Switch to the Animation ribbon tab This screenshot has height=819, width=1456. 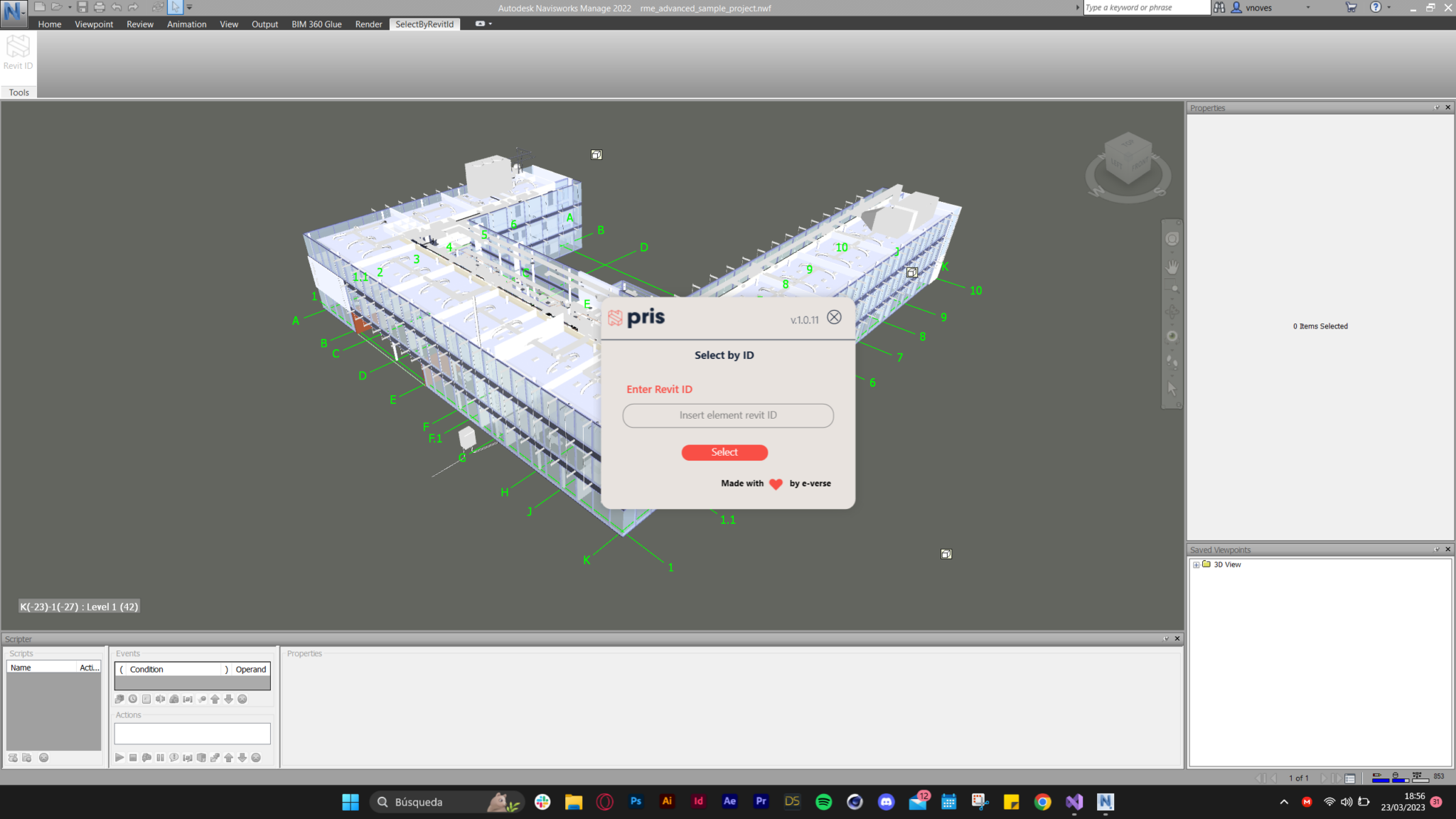(186, 23)
